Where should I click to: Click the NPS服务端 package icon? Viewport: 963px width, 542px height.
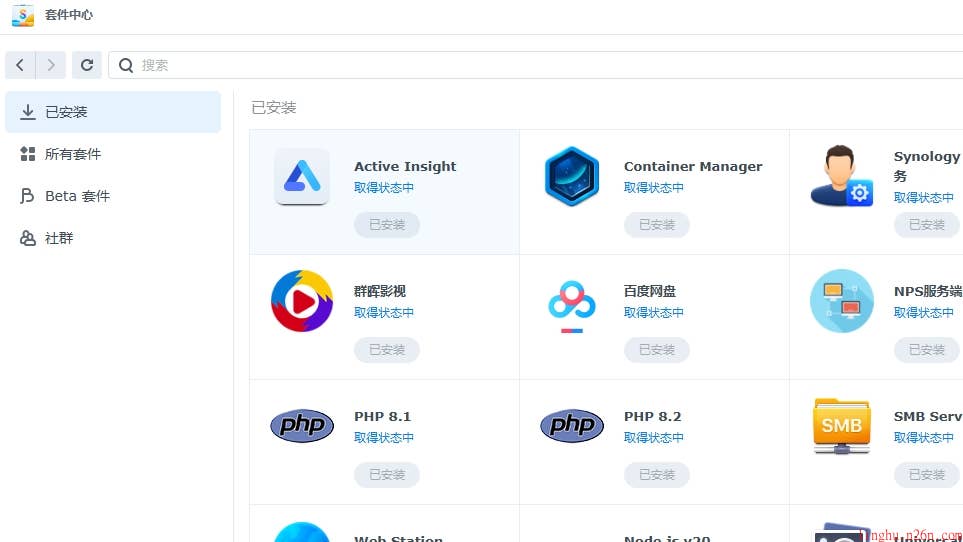tap(841, 301)
